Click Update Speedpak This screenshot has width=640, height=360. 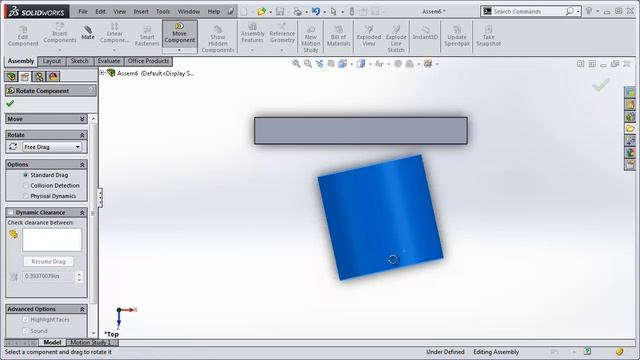click(457, 36)
